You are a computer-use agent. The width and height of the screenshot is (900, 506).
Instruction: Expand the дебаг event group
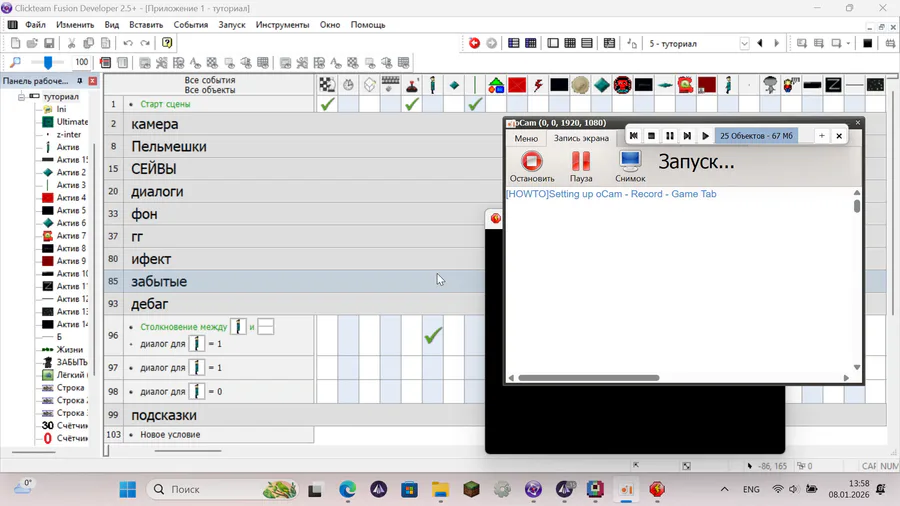click(150, 304)
